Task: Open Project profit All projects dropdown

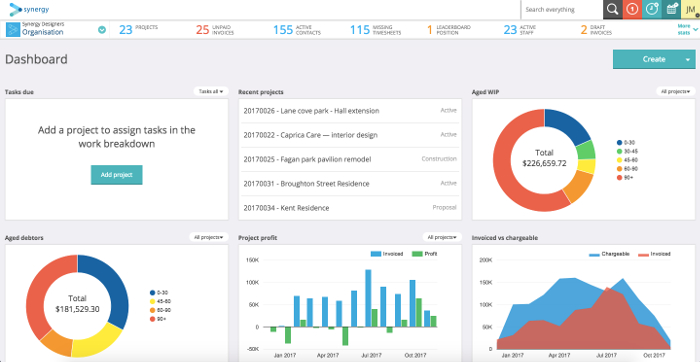Action: tap(442, 237)
